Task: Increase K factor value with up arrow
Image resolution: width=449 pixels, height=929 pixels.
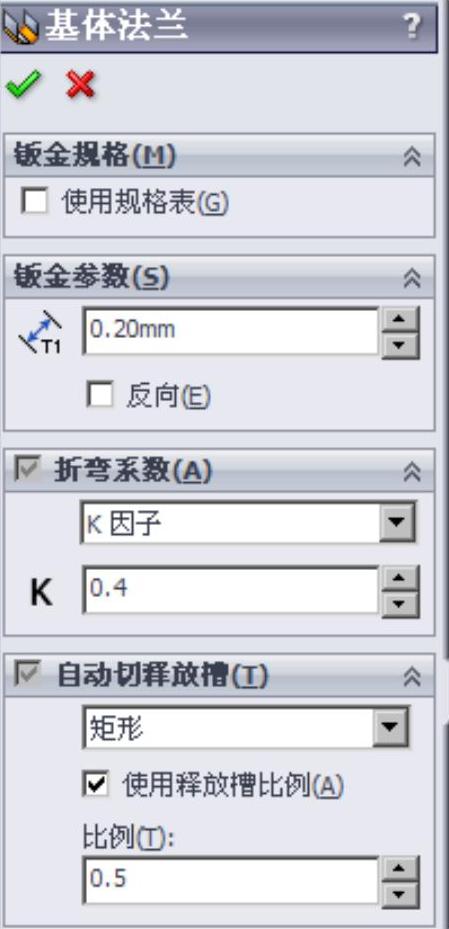Action: (400, 578)
